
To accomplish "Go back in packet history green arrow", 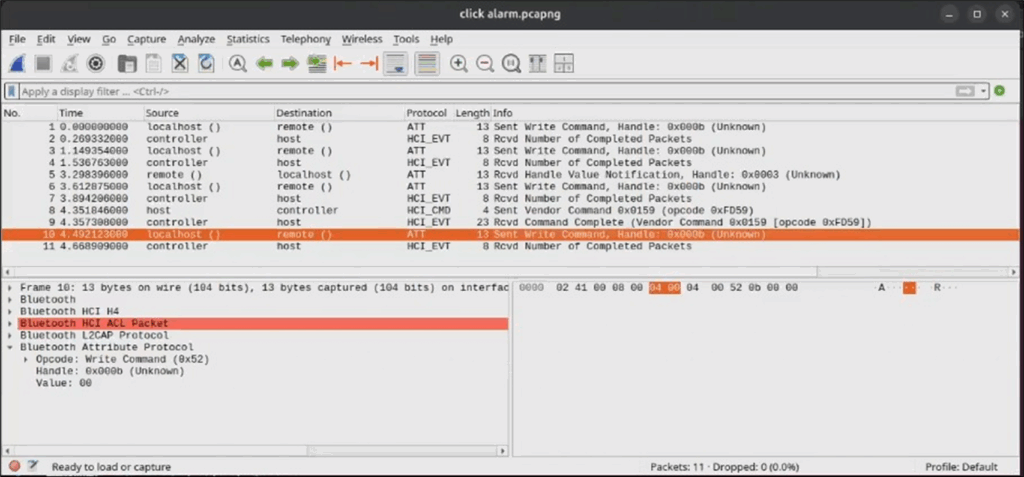I will pos(264,63).
